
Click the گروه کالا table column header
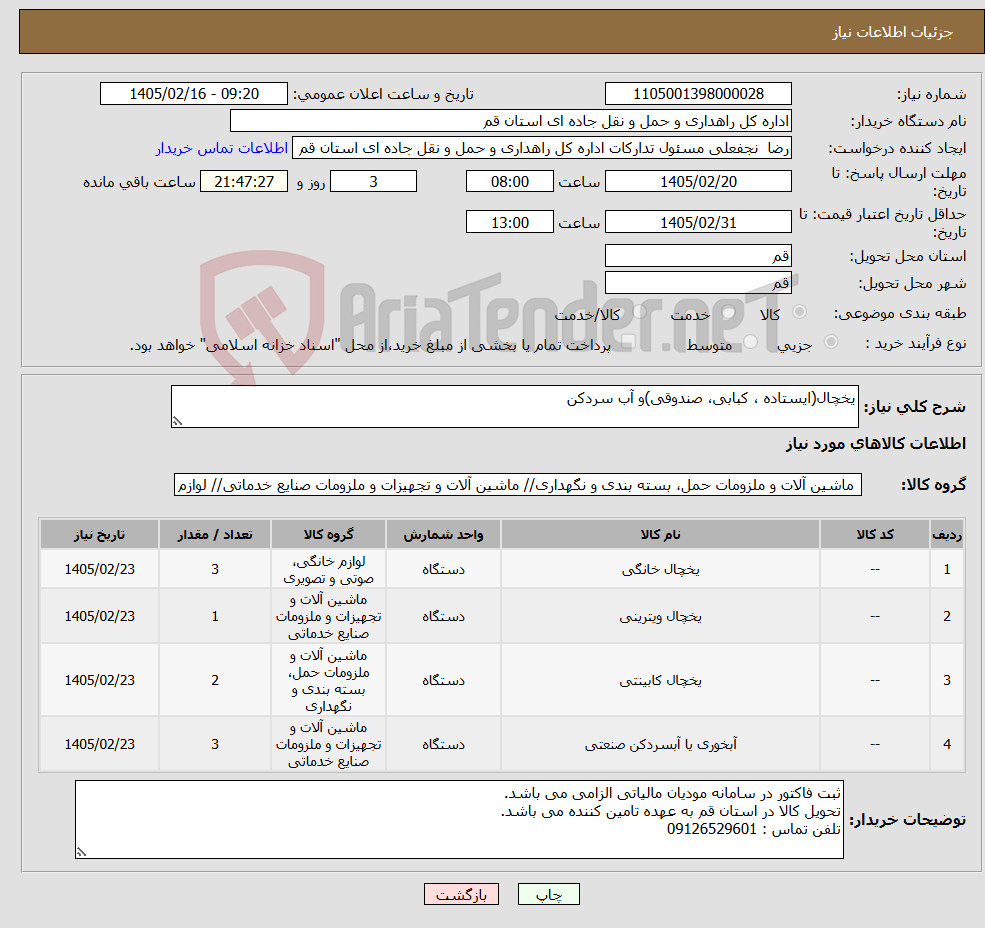pos(328,534)
